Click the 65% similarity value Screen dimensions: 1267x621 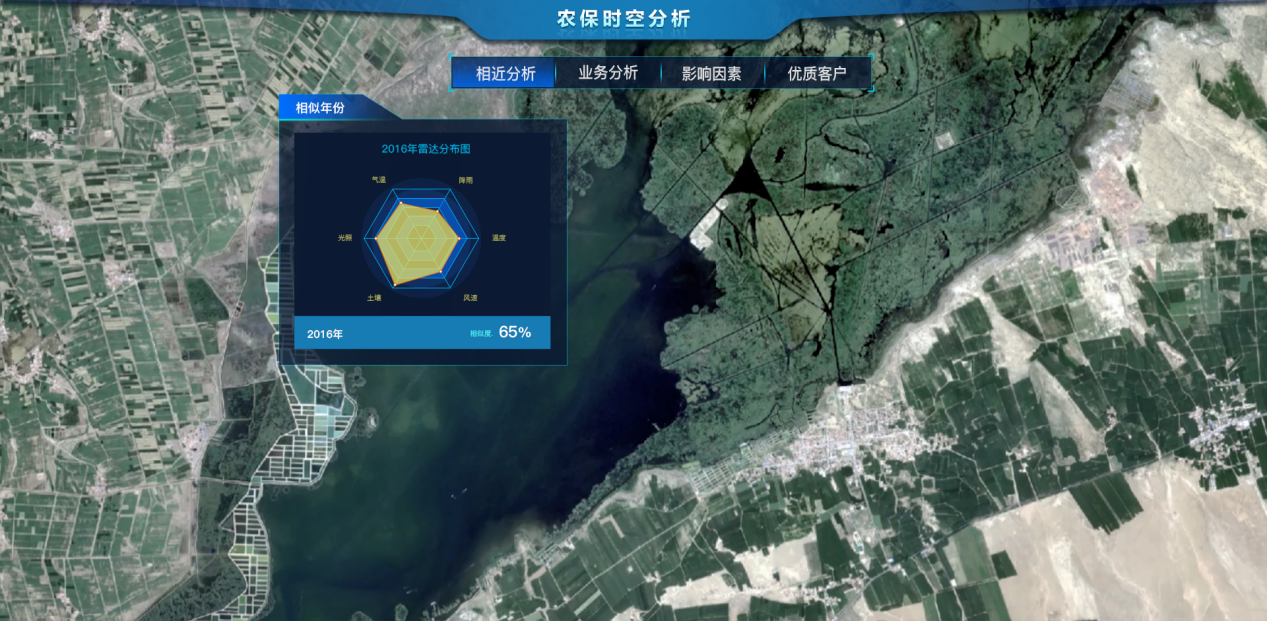coord(514,332)
